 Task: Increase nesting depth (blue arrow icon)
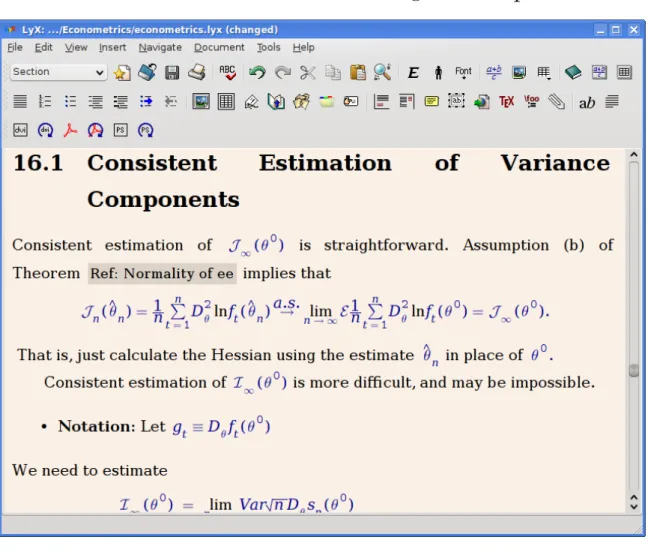point(146,102)
